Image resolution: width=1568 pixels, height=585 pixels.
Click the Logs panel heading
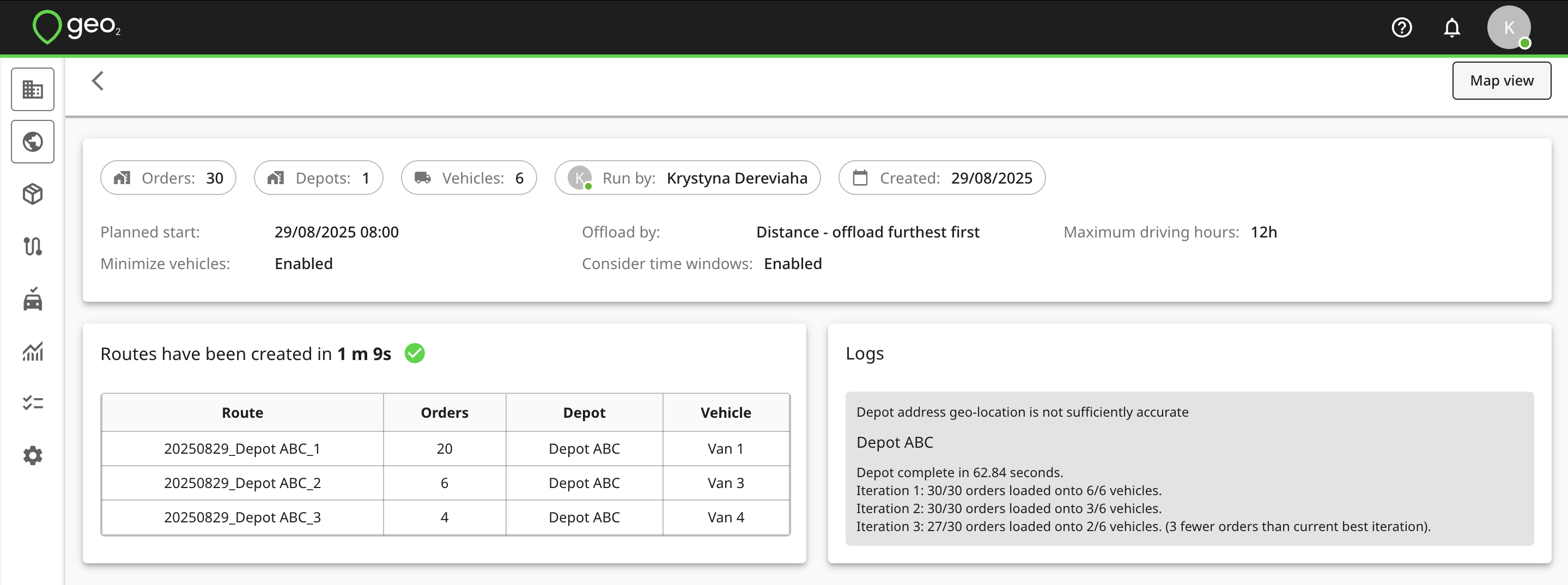[864, 353]
